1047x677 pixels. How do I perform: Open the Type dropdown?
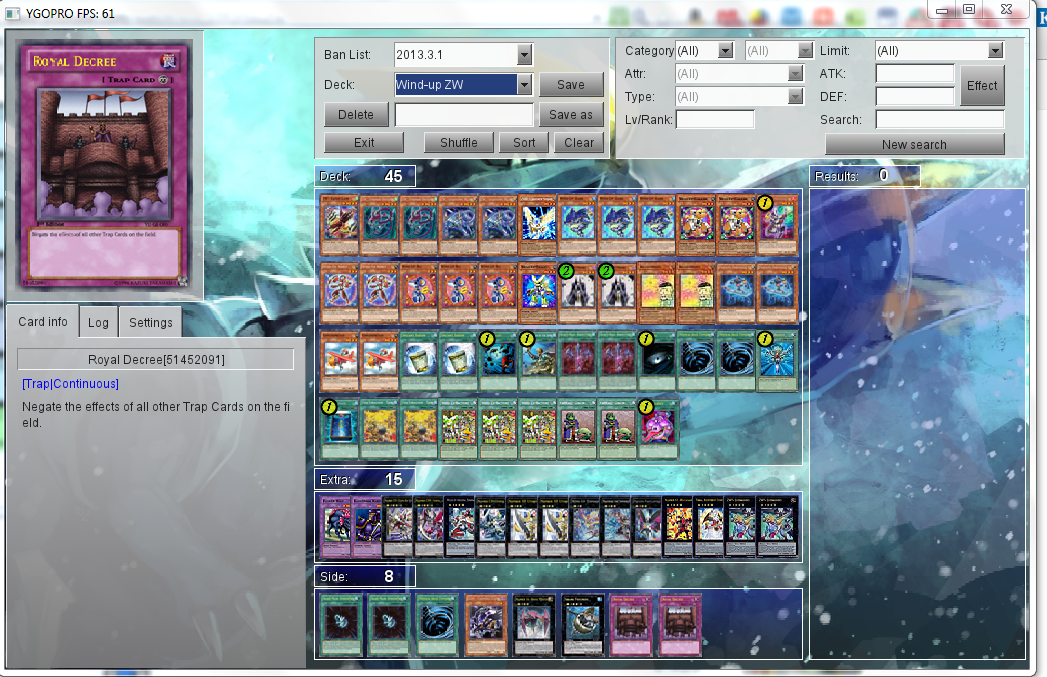pyautogui.click(x=795, y=97)
